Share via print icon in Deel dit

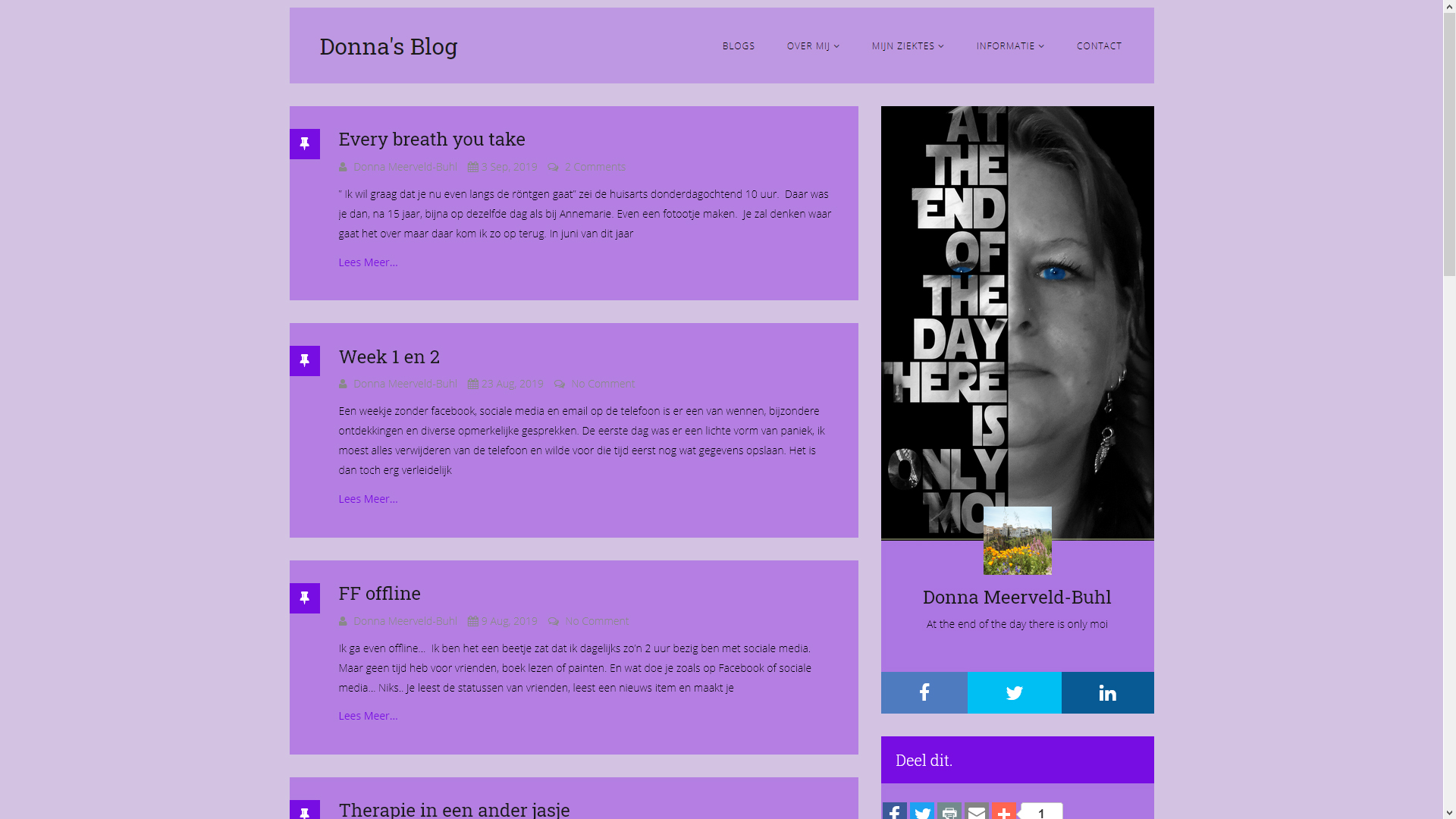click(949, 811)
